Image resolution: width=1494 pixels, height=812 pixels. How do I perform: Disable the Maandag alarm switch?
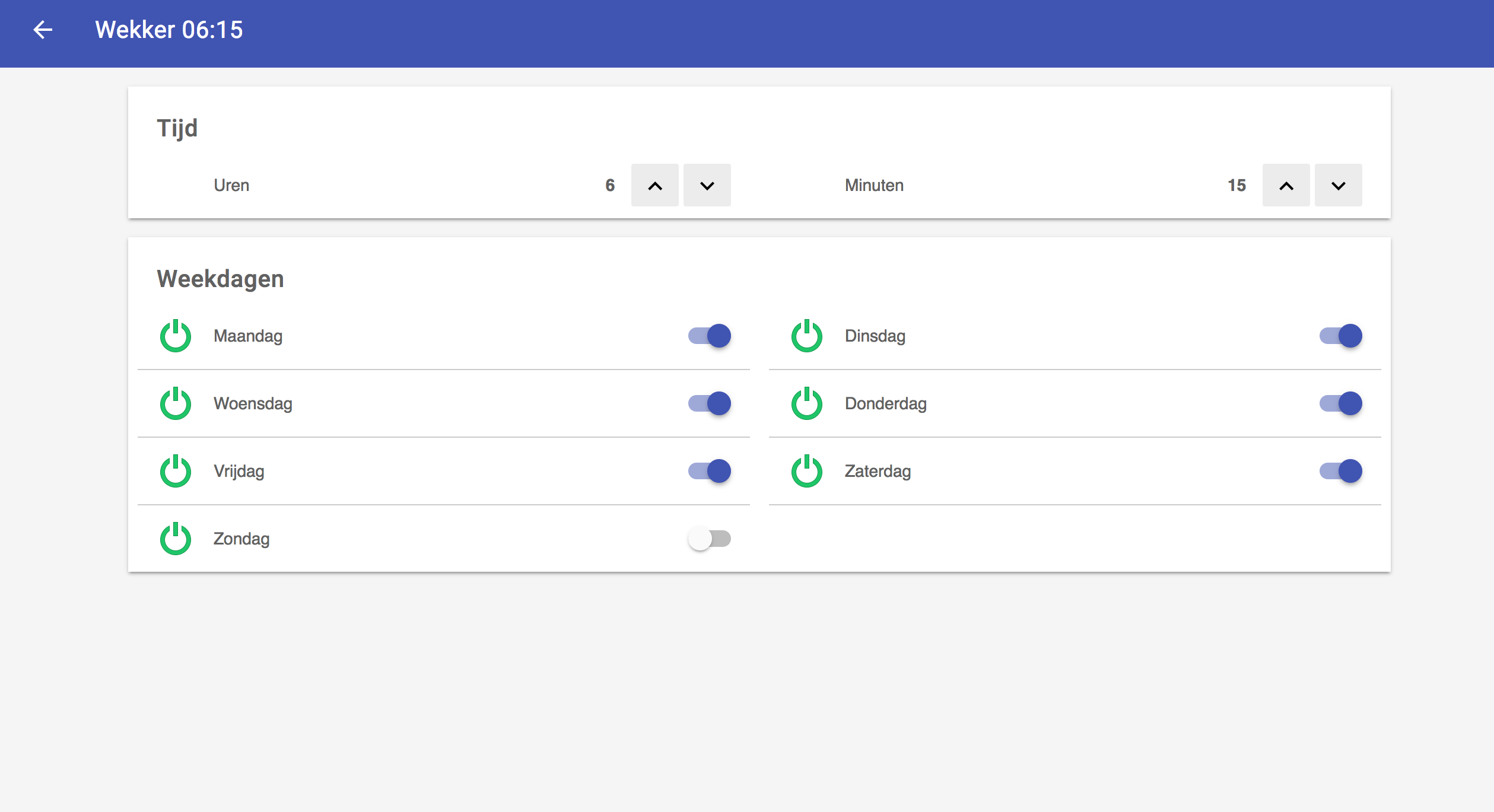point(710,336)
